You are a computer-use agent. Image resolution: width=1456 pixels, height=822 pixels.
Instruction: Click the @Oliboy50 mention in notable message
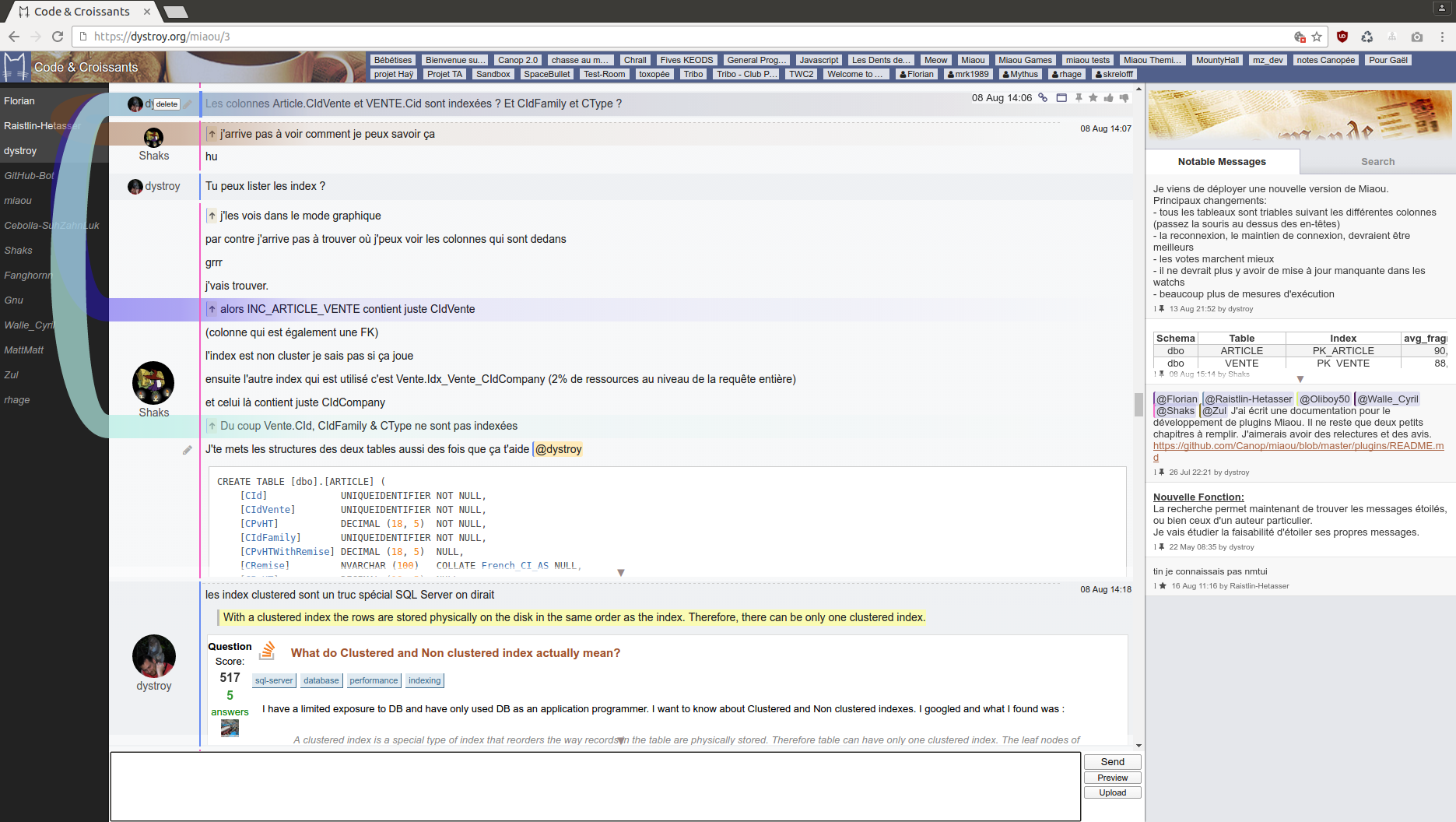[1324, 399]
